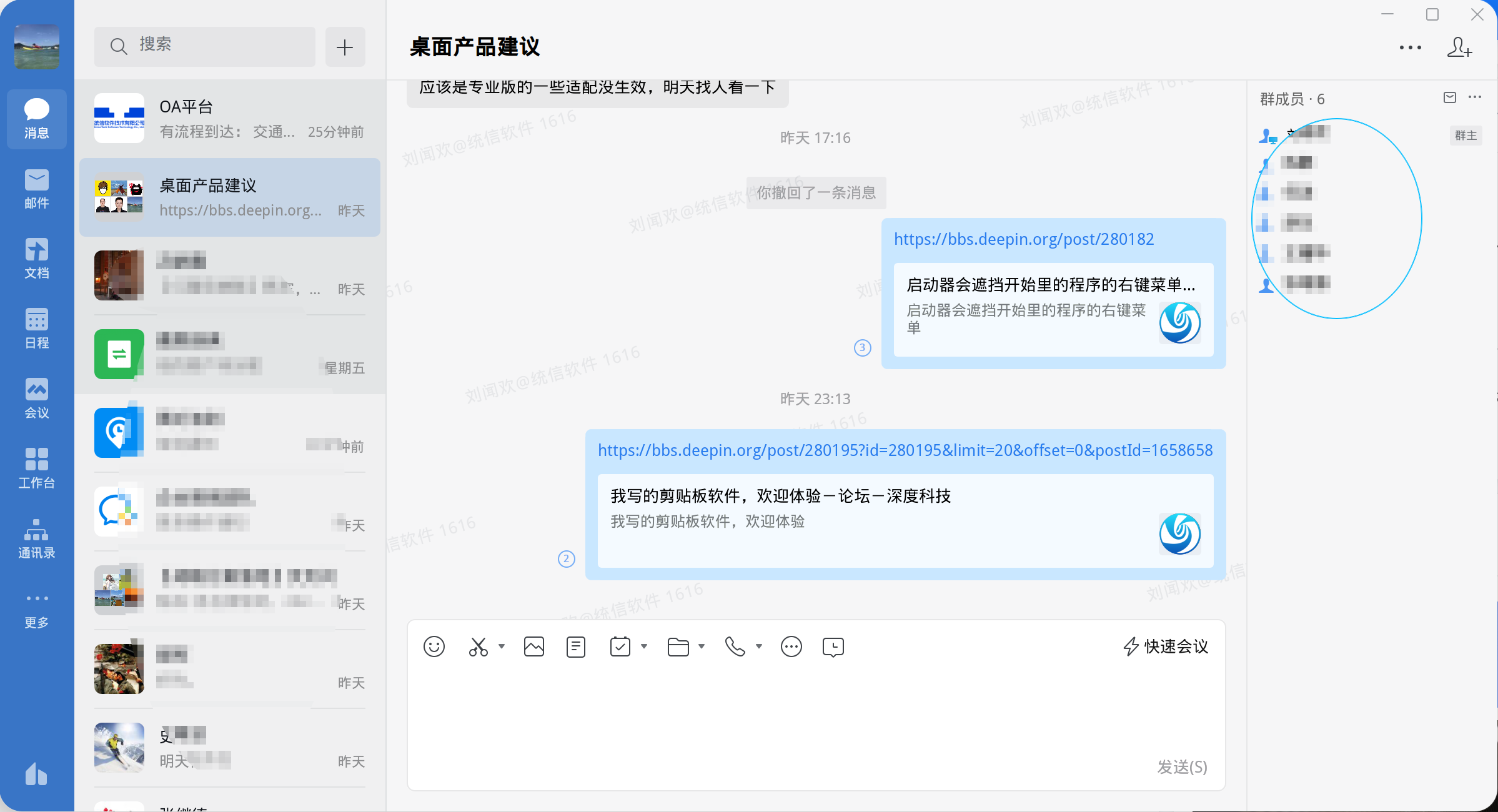Image resolution: width=1498 pixels, height=812 pixels.
Task: Open chat header three-dots menu
Action: coord(1411,47)
